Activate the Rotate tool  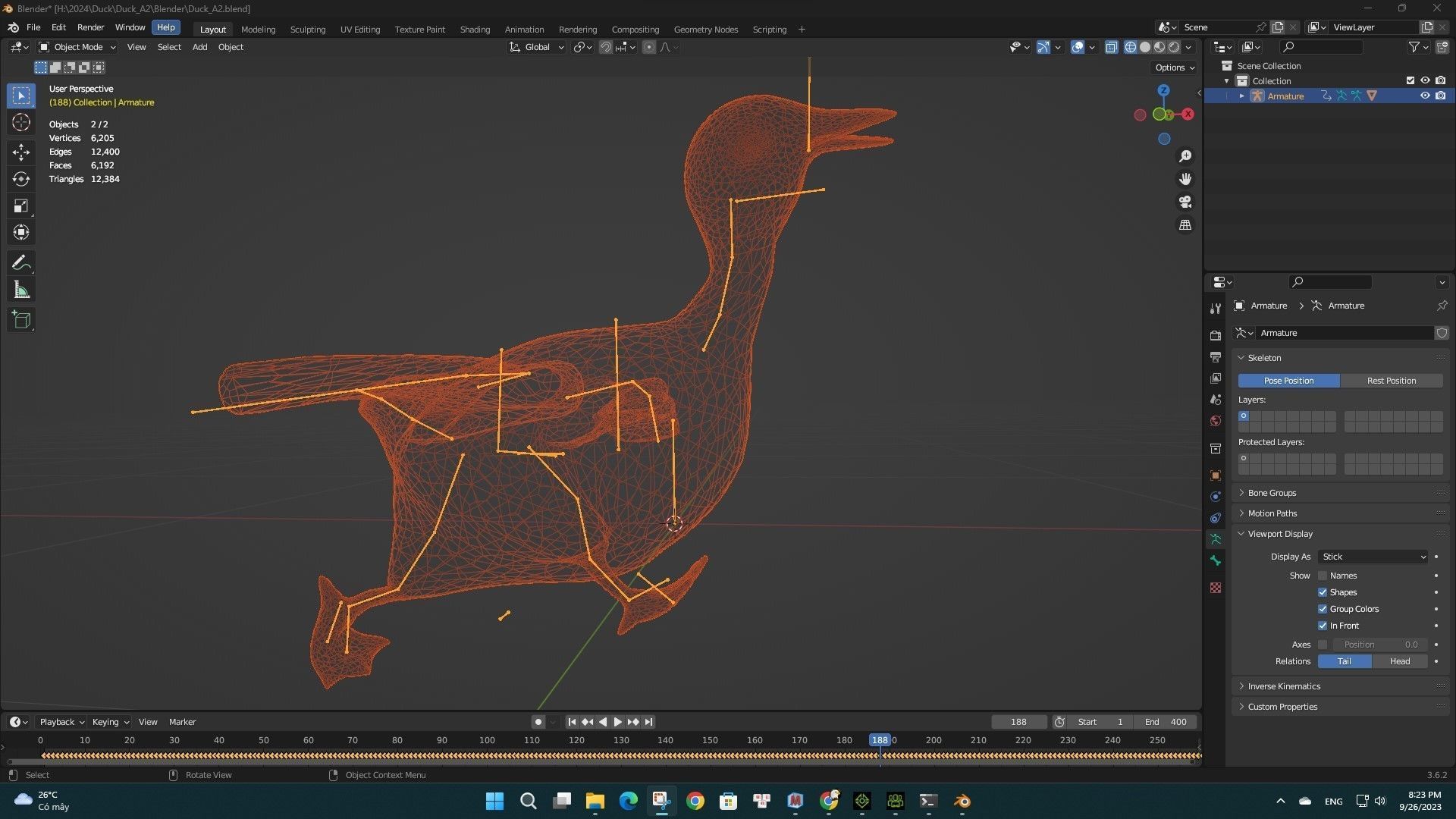coord(21,179)
